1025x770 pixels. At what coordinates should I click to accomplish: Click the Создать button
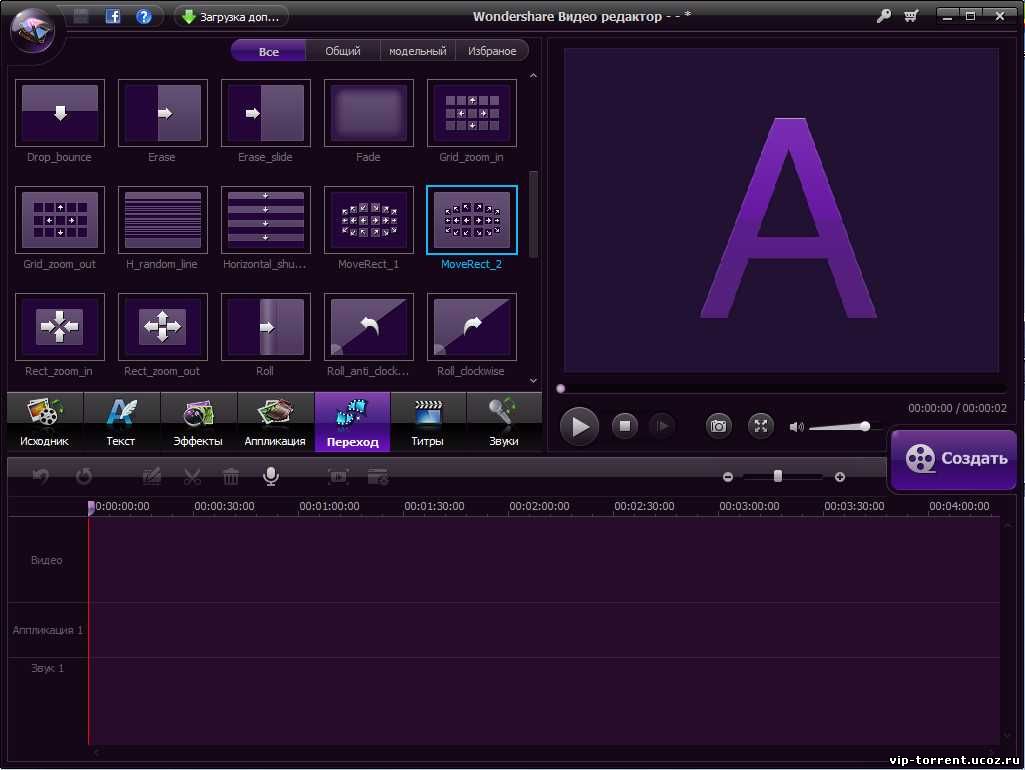(953, 459)
